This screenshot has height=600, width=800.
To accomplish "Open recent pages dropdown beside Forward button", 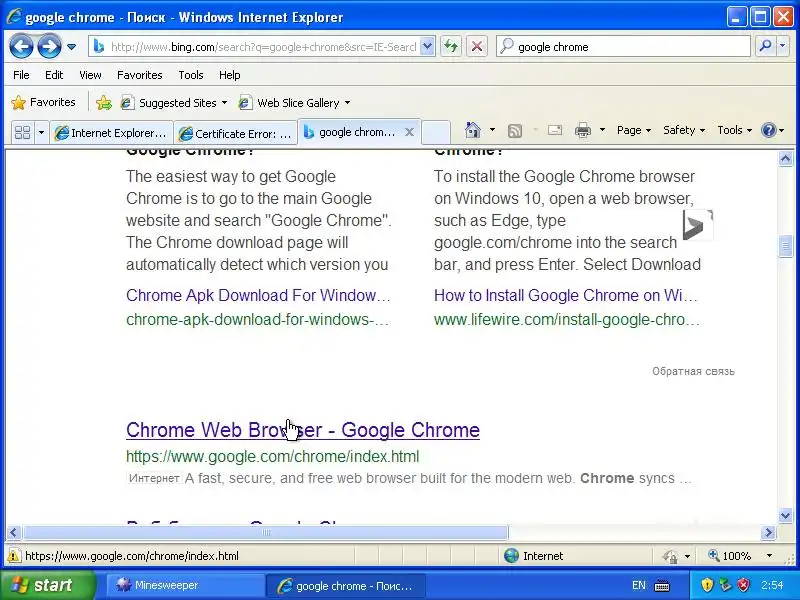I will [x=71, y=47].
